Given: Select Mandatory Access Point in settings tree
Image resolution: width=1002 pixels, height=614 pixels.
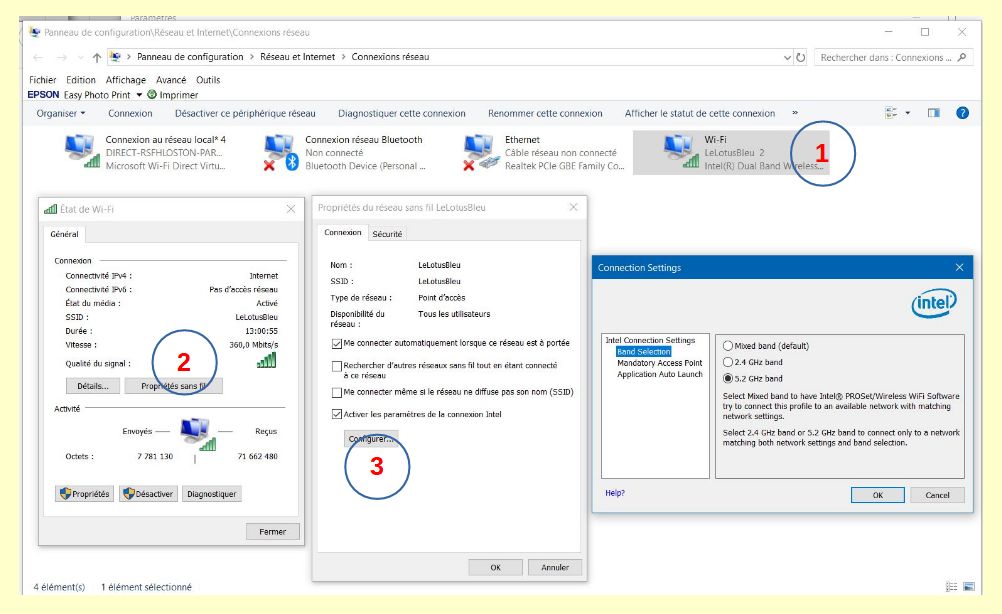Looking at the screenshot, I should coord(659,363).
